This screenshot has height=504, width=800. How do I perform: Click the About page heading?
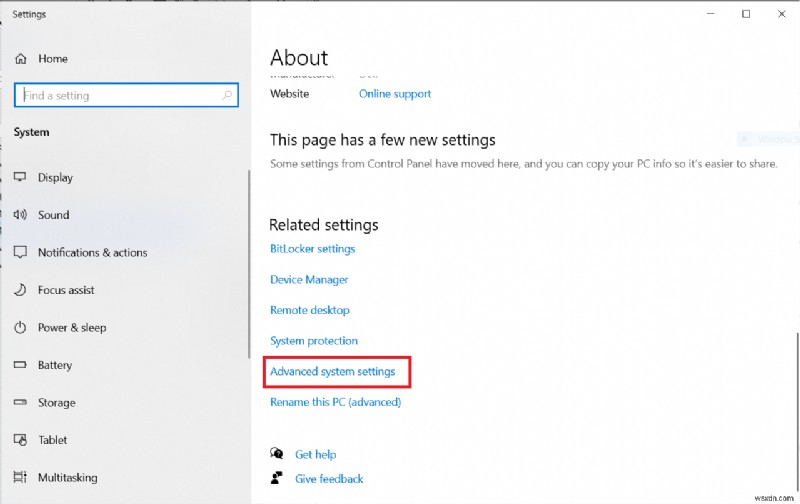(x=299, y=58)
